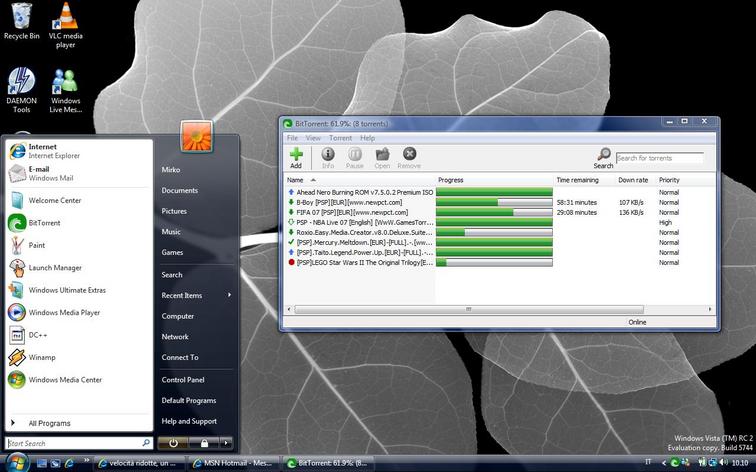Click the Search for torrents field
The image size is (756, 472).
coord(659,158)
